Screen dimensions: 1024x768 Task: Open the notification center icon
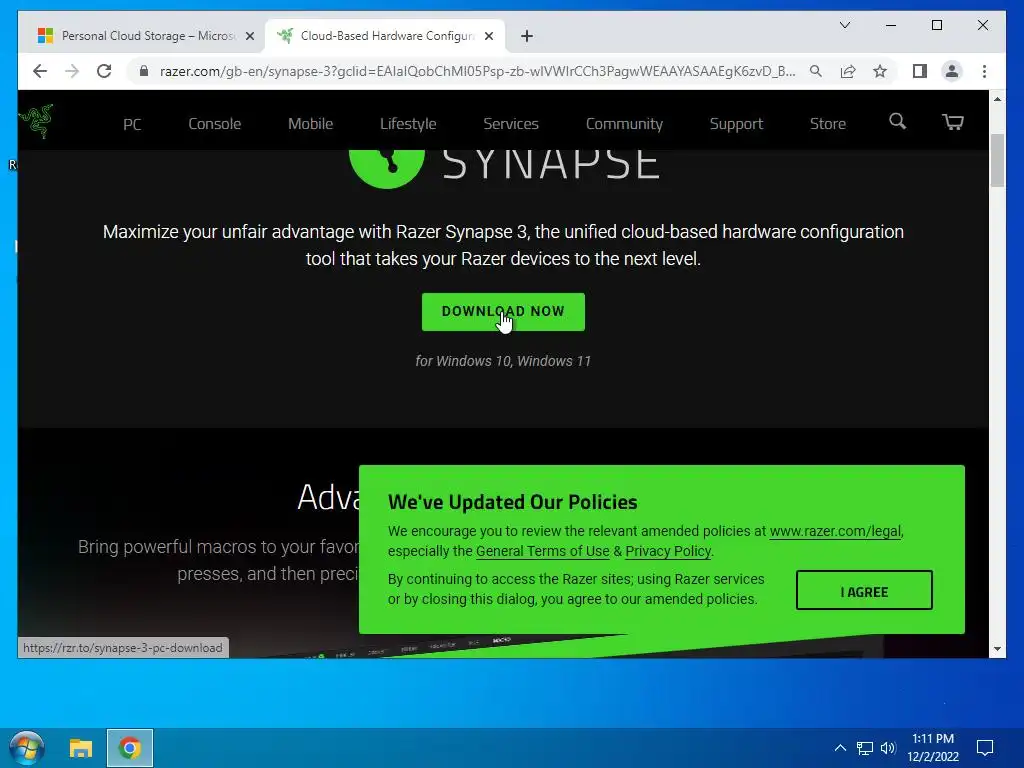(x=984, y=748)
